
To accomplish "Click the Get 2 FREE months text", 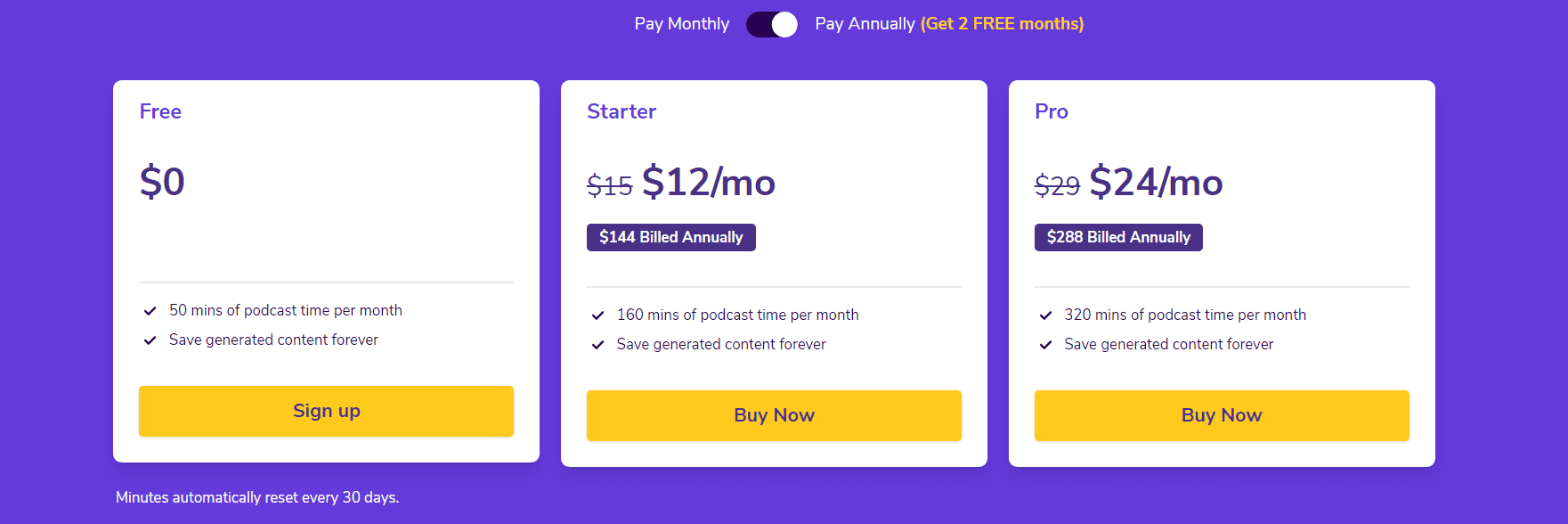I will [1002, 24].
